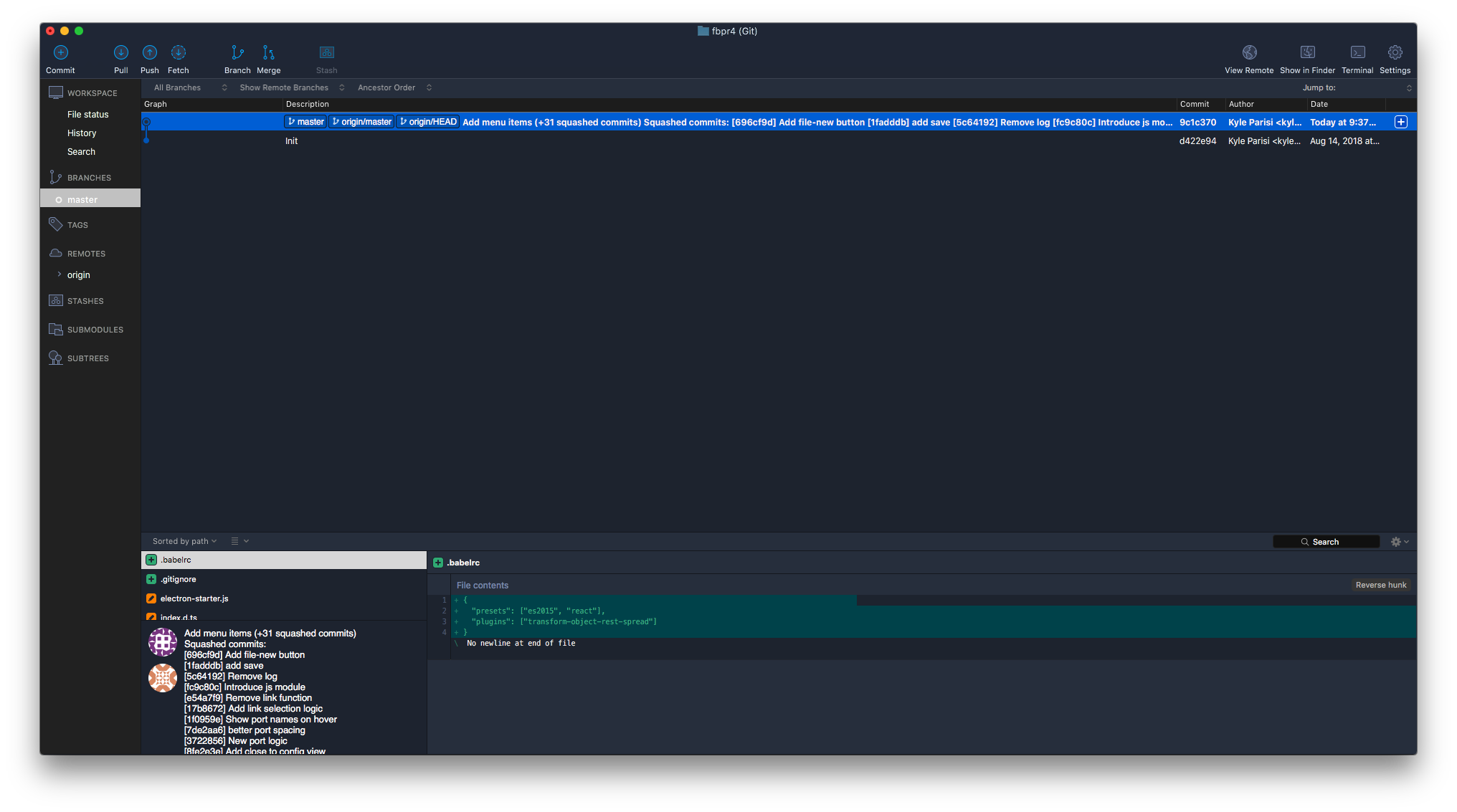Select the History workspace item

click(x=84, y=132)
